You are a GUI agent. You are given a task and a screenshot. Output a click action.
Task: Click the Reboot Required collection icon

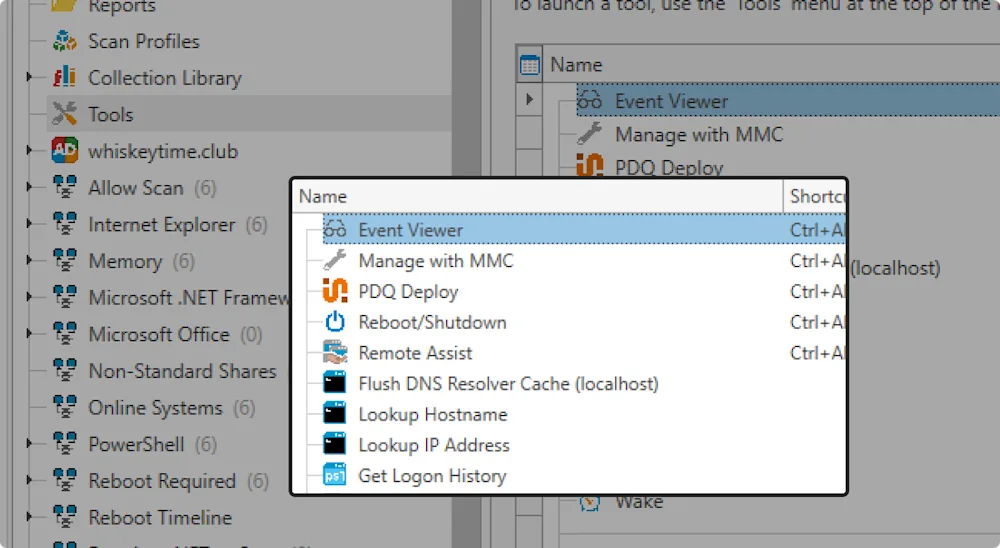(64, 480)
